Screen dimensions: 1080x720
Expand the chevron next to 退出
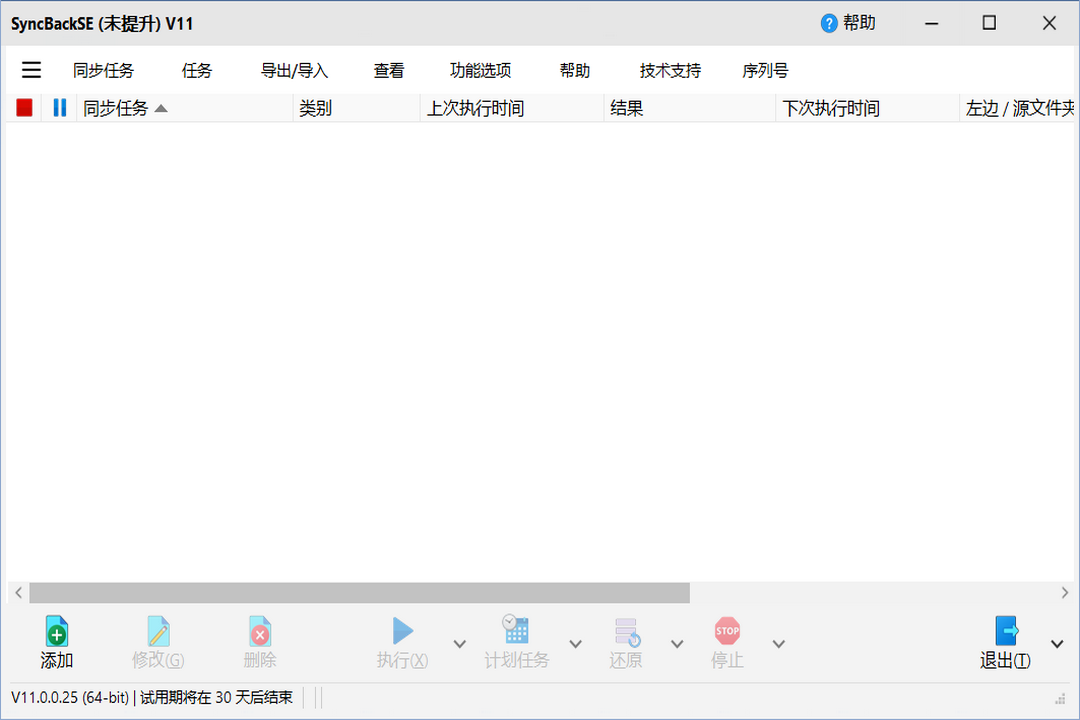[1056, 645]
